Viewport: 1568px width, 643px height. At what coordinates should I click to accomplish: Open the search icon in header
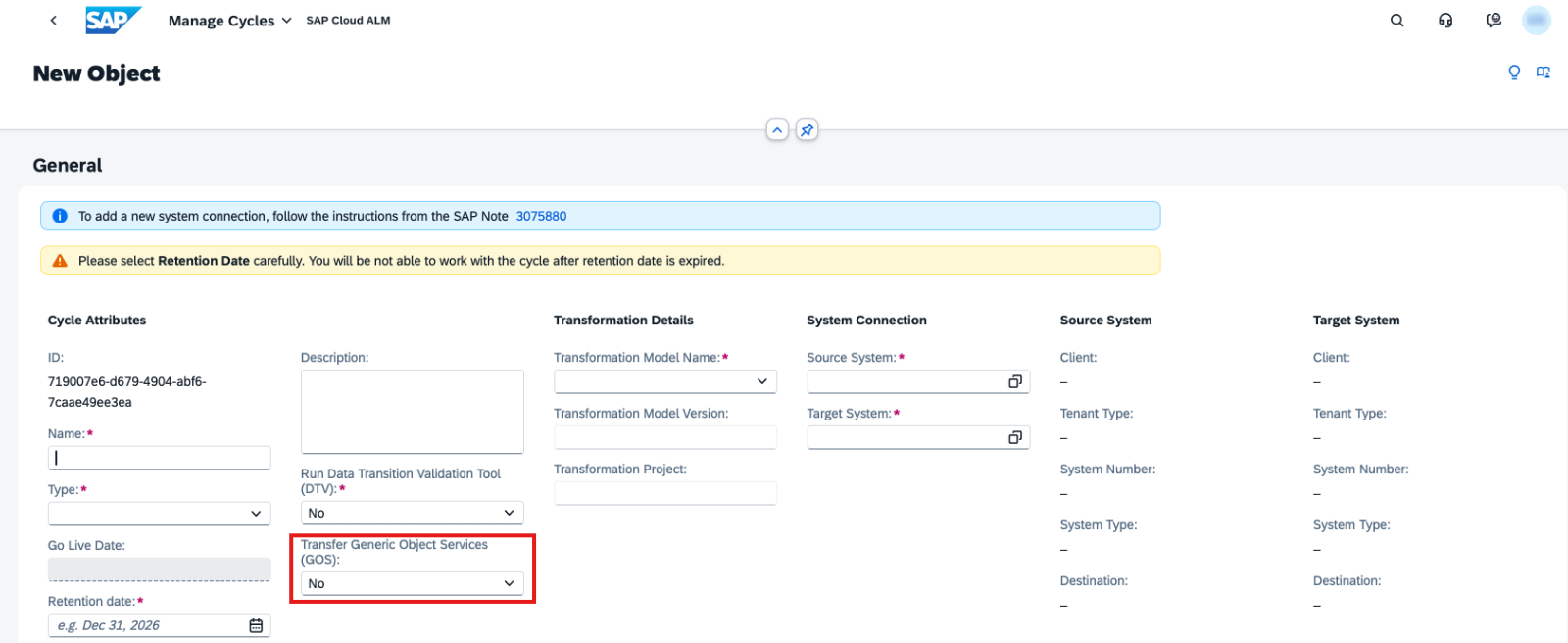click(x=1396, y=21)
